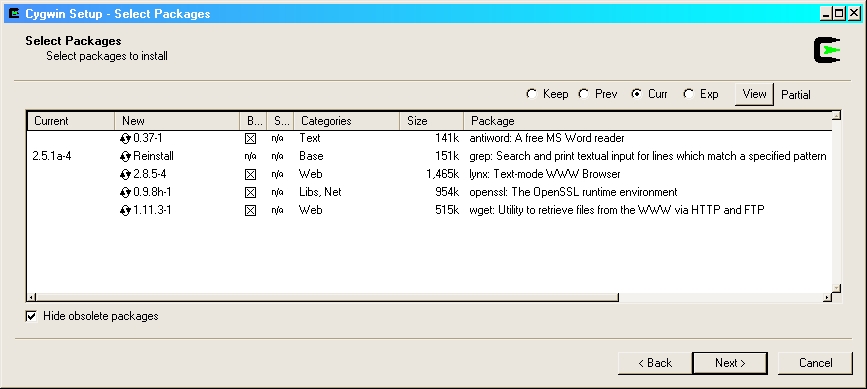Image resolution: width=867 pixels, height=389 pixels.
Task: Sort by the Package column header
Action: [647, 120]
